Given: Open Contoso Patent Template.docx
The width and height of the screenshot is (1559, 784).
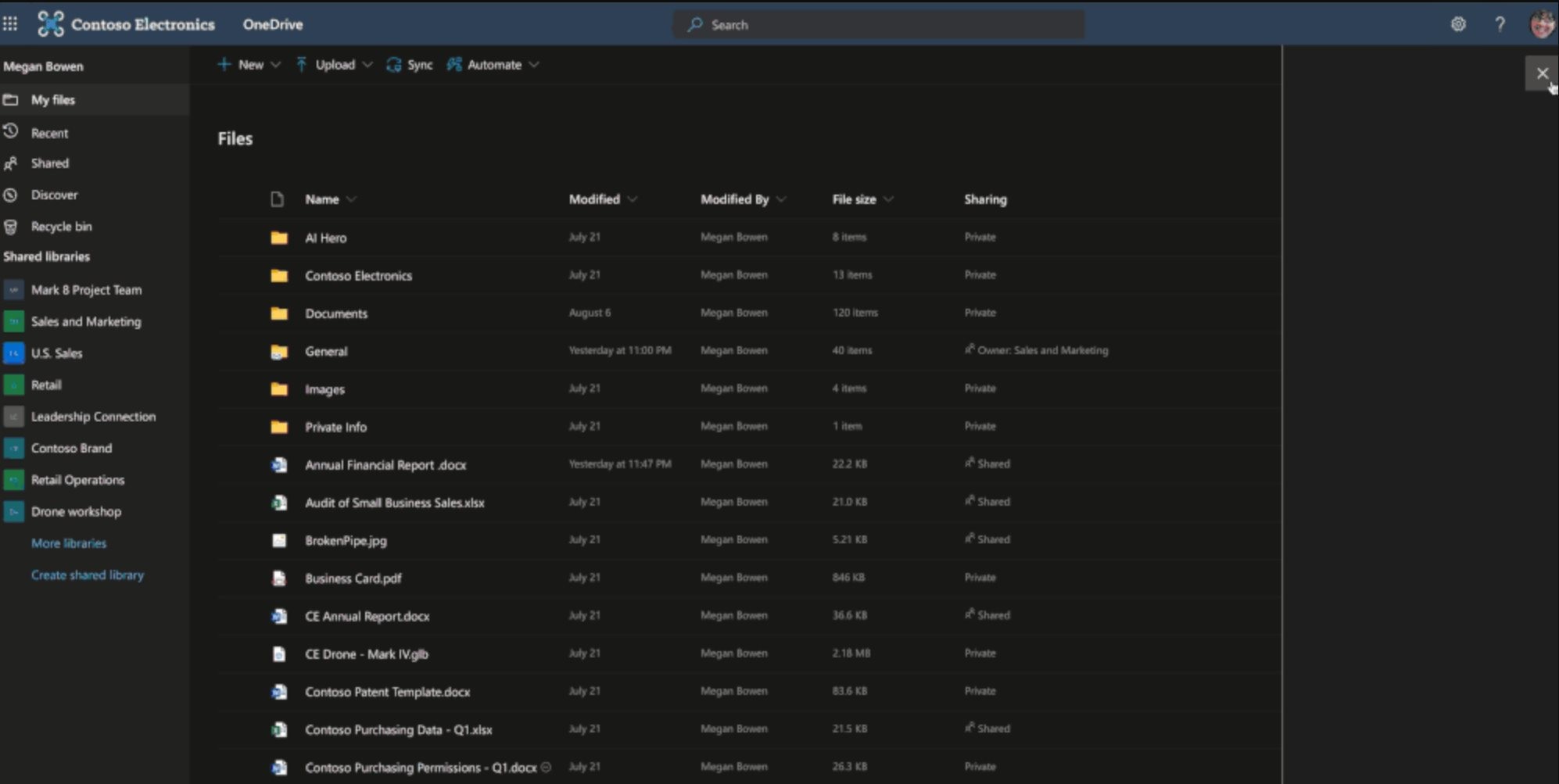Looking at the screenshot, I should [x=387, y=692].
